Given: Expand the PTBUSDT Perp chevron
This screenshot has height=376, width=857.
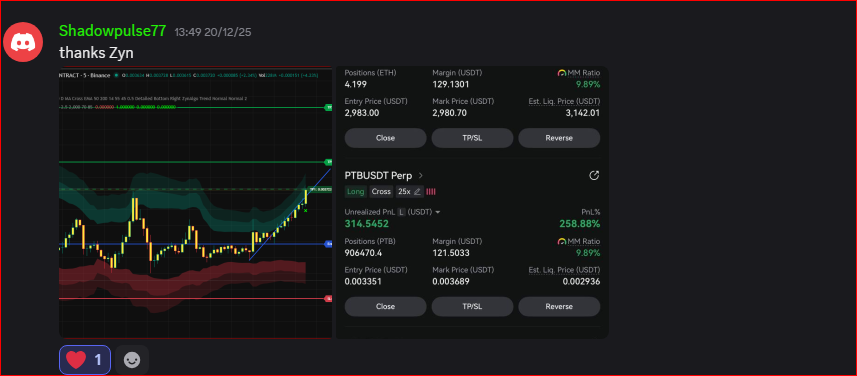Looking at the screenshot, I should click(420, 175).
